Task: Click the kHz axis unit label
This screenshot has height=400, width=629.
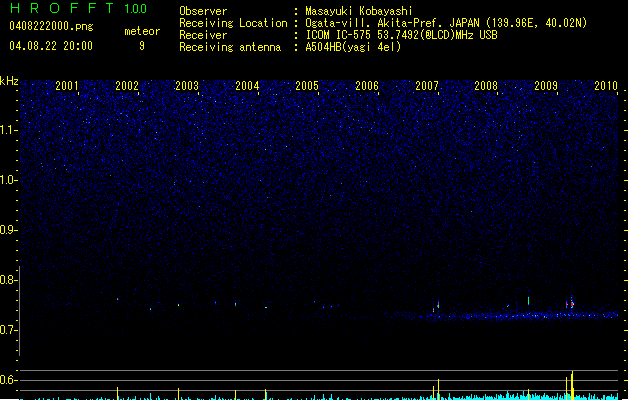Action: click(x=9, y=81)
